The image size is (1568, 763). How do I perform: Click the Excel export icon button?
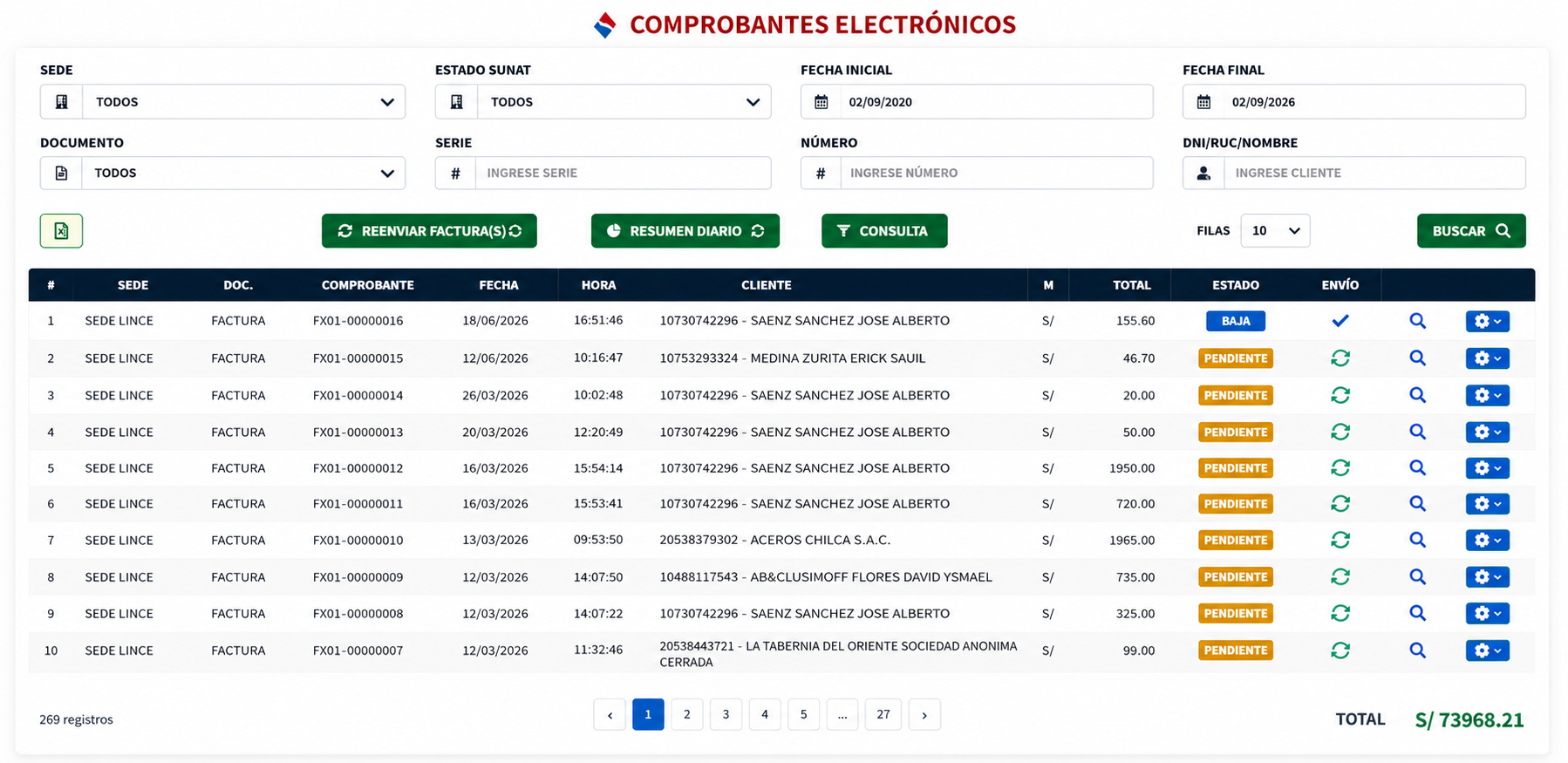(61, 231)
